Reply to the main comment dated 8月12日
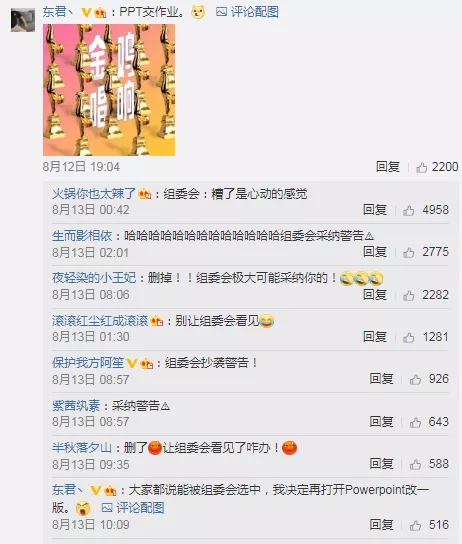Viewport: 462px width, 544px height. 388,167
